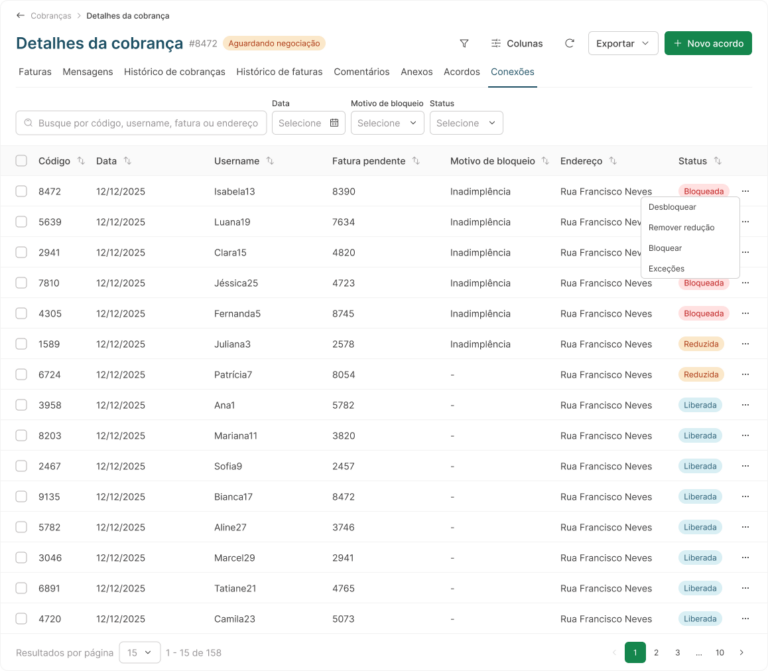Screen dimensions: 768x671
Task: Open the Colunas settings button
Action: [517, 44]
